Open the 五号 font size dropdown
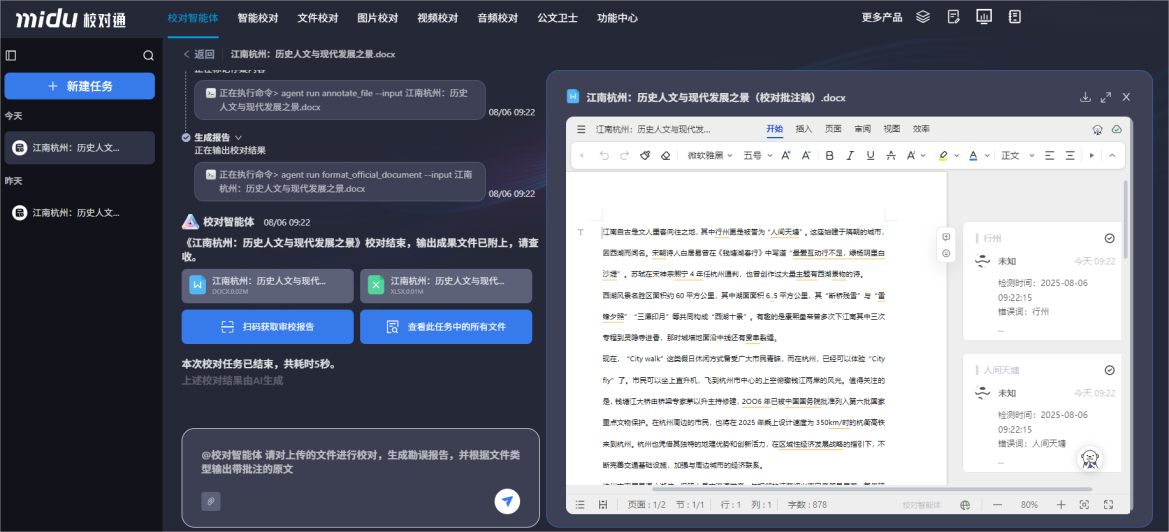Screen dimensions: 1169x532 (x=757, y=156)
